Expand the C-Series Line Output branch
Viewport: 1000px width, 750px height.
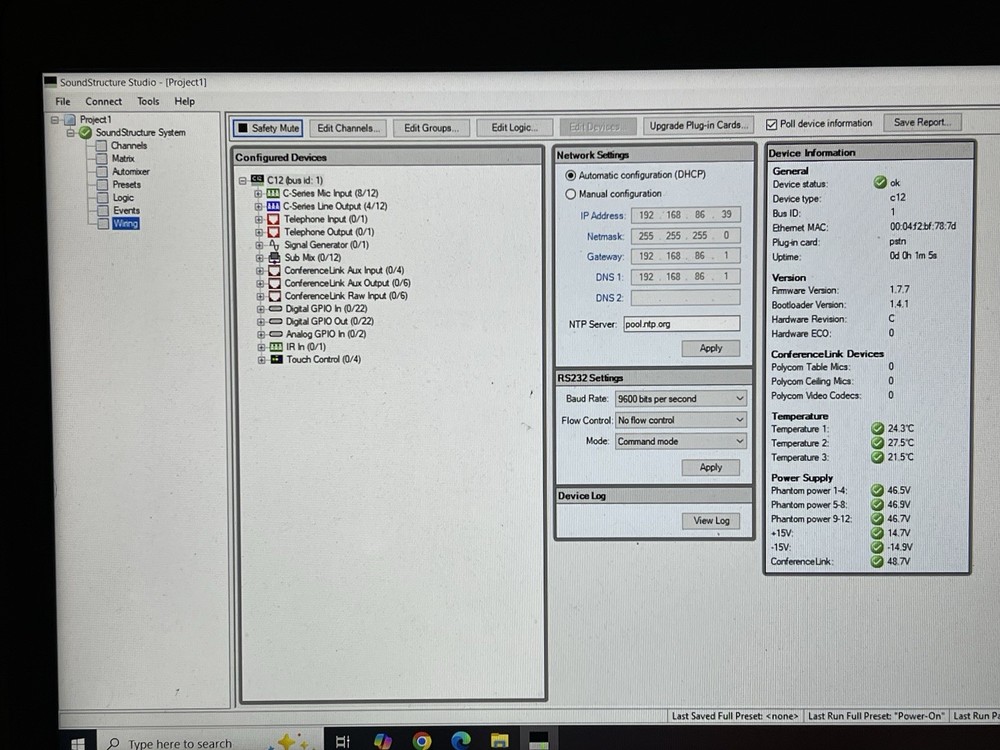[259, 206]
